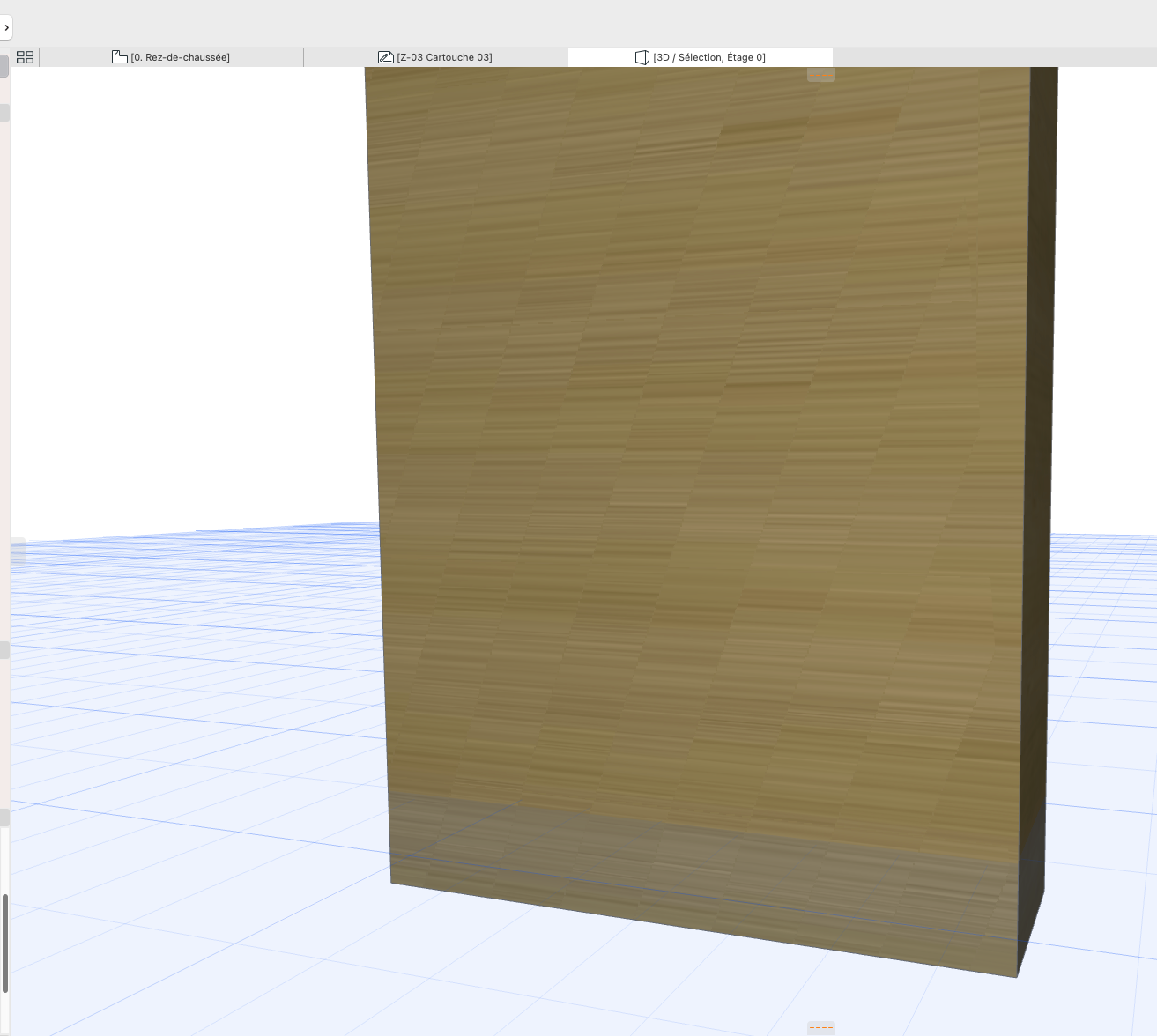
Task: Expand the collapsed panel using the chevron arrow
Action: click(x=6, y=27)
